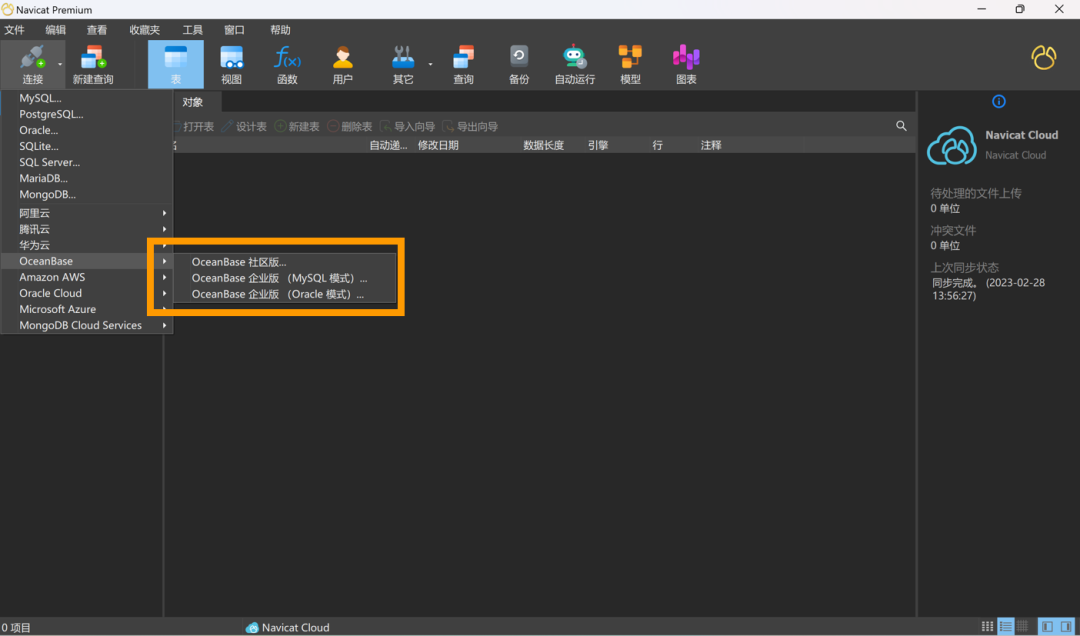Open the 工具 menu

point(193,30)
